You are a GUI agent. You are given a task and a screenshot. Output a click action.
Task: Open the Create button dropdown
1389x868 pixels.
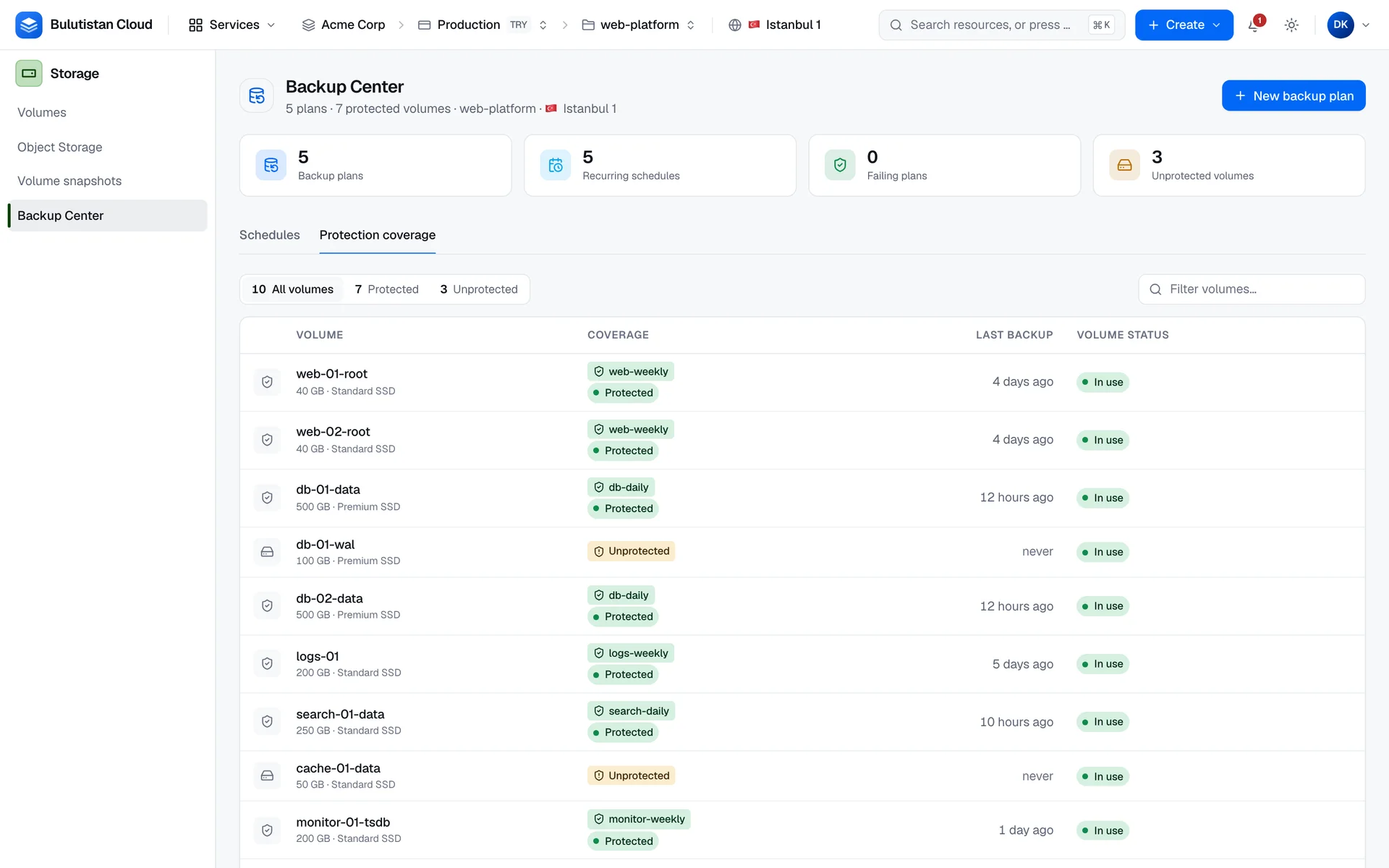(x=1184, y=25)
